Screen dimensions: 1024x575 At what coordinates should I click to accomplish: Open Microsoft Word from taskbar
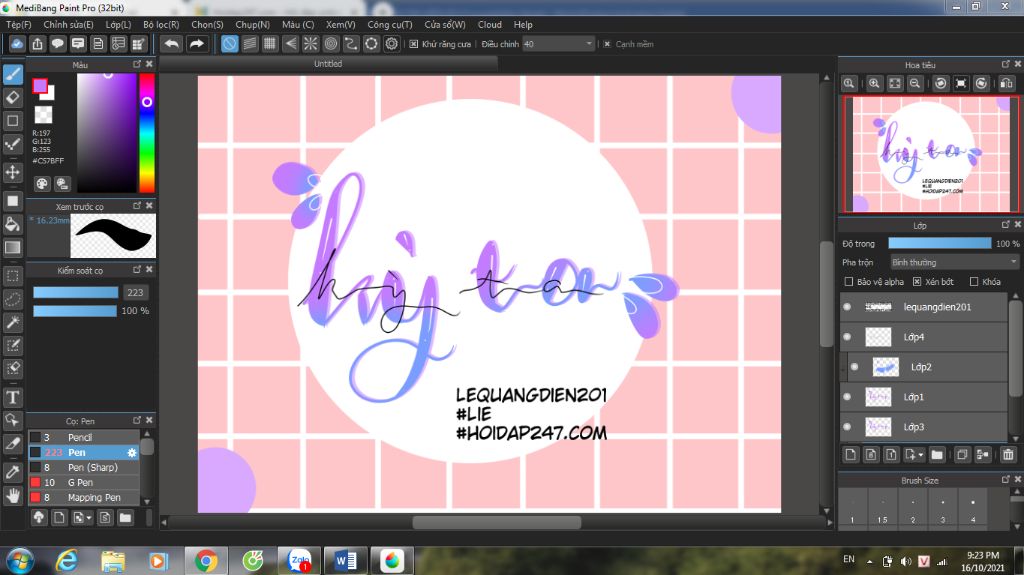point(345,561)
